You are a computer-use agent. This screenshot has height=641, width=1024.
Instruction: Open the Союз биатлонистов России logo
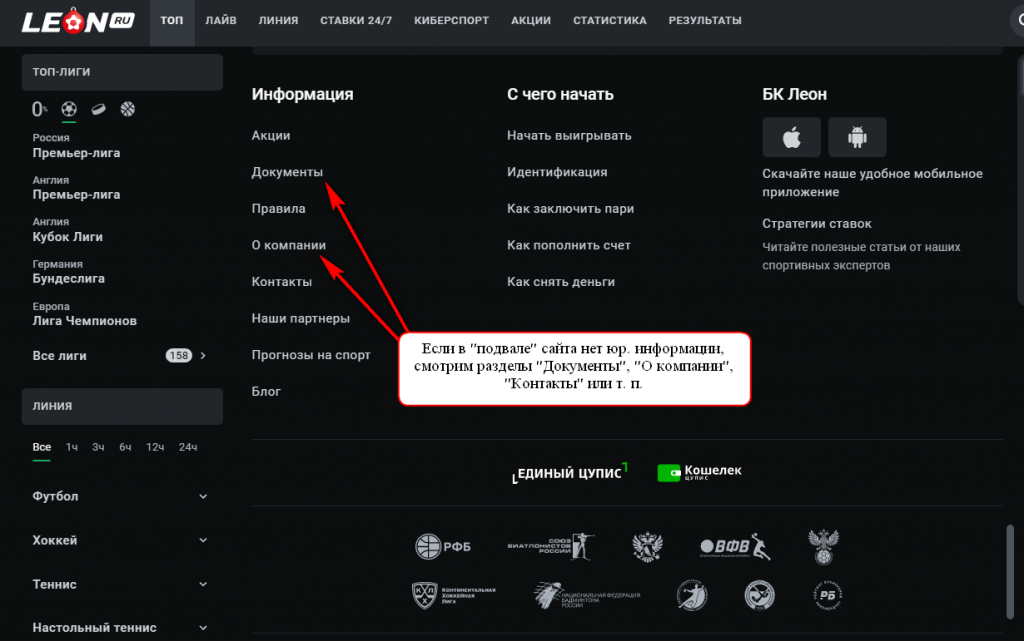551,546
